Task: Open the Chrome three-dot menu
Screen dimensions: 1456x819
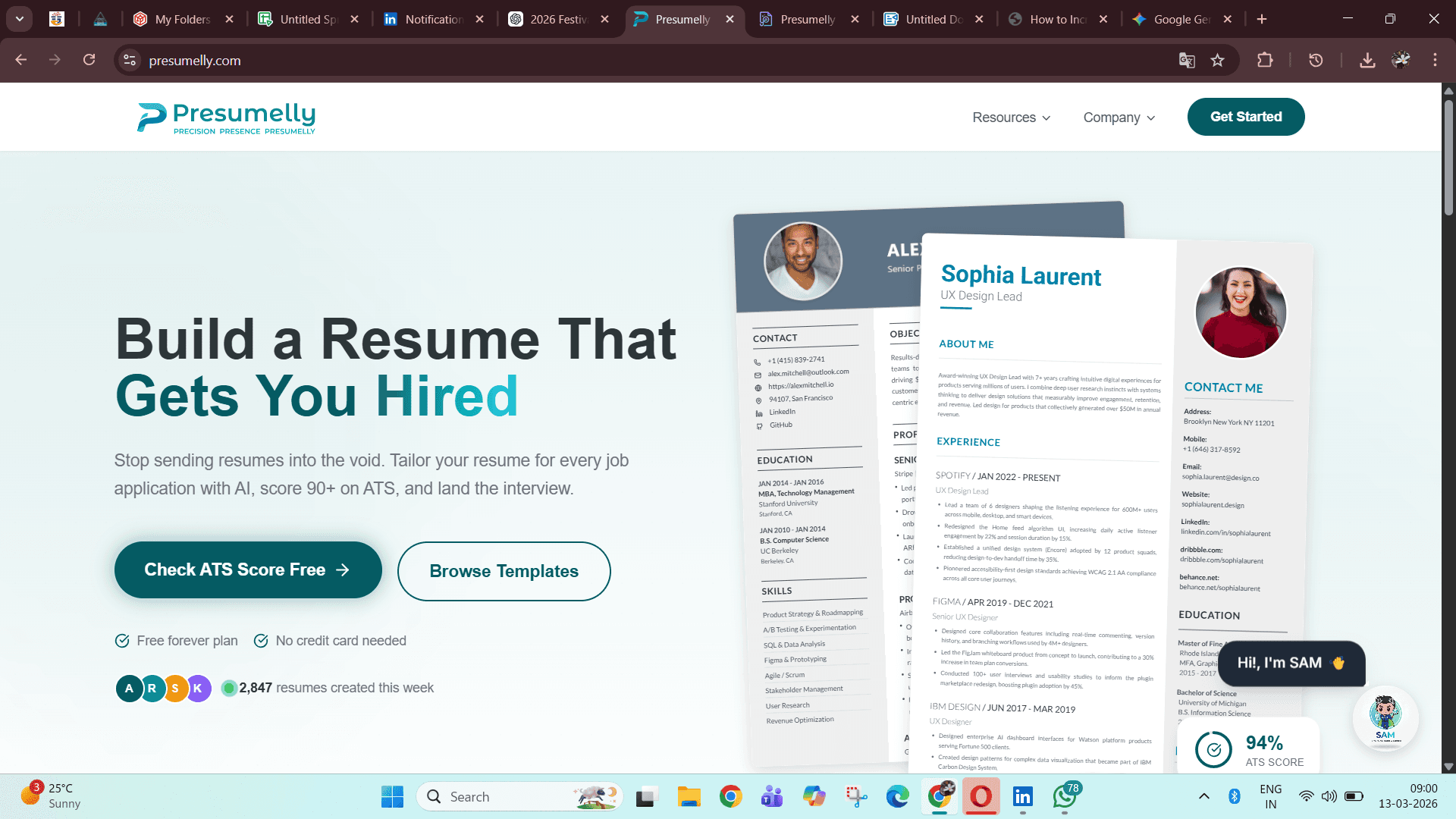Action: coord(1435,60)
